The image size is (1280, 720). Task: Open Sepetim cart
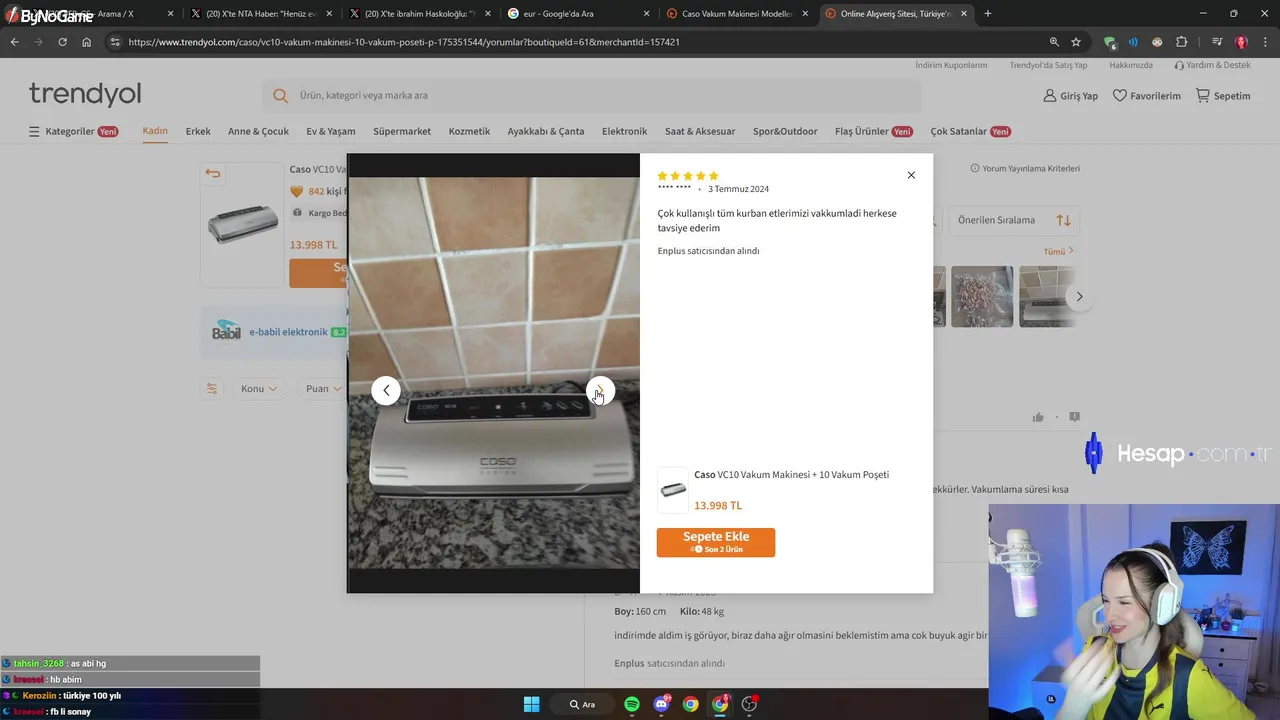(1223, 96)
